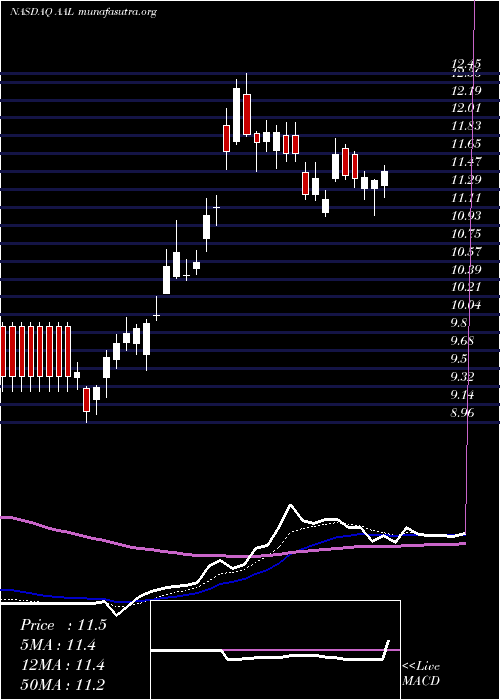Click the NASDAQ AAL chart title

pos(83,12)
